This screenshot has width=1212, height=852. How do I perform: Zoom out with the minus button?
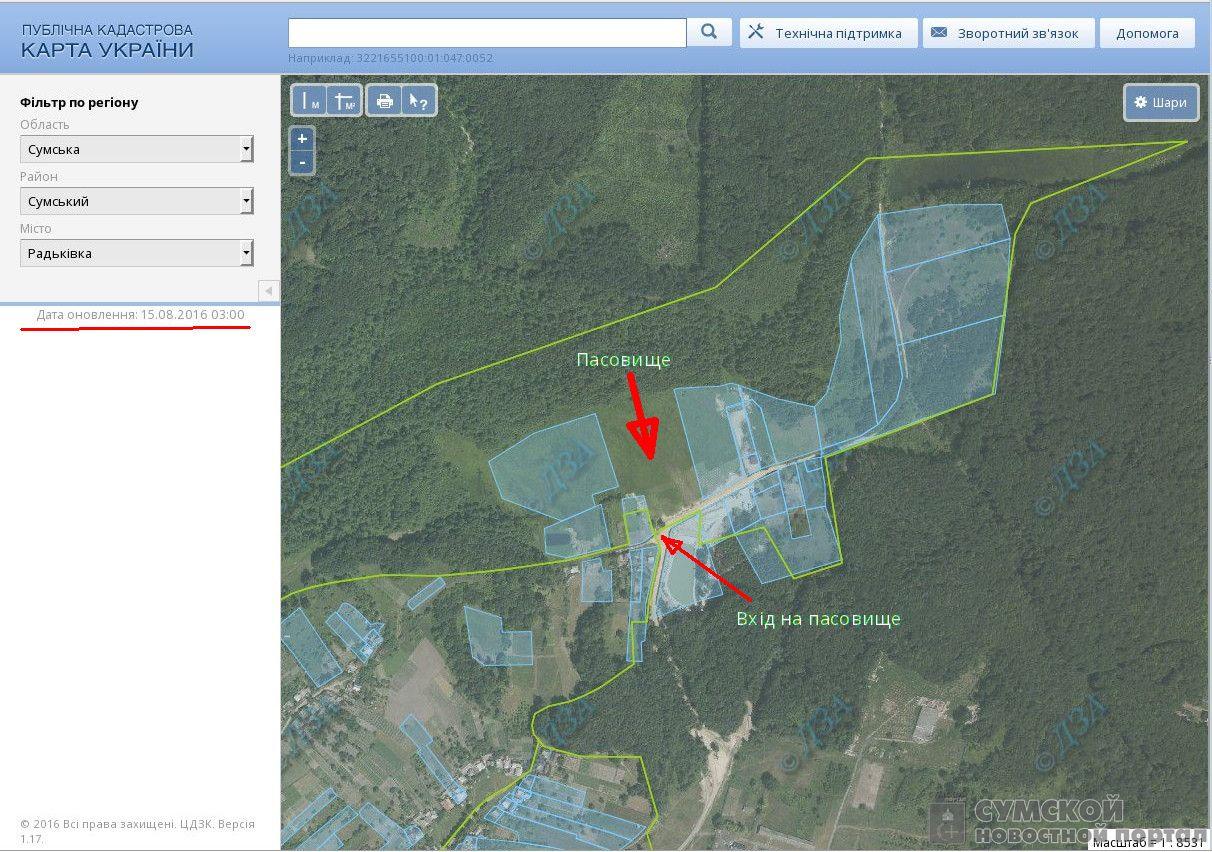[302, 162]
